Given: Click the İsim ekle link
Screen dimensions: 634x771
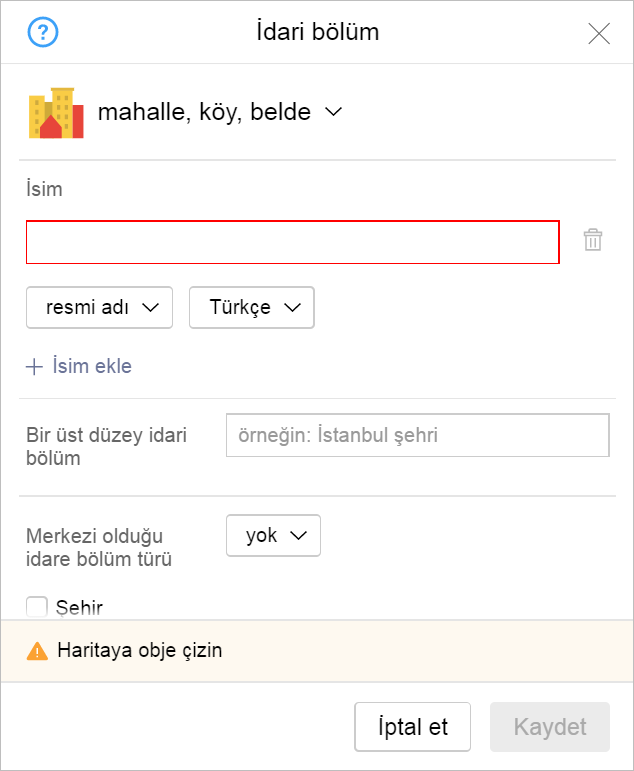Looking at the screenshot, I should [x=92, y=366].
